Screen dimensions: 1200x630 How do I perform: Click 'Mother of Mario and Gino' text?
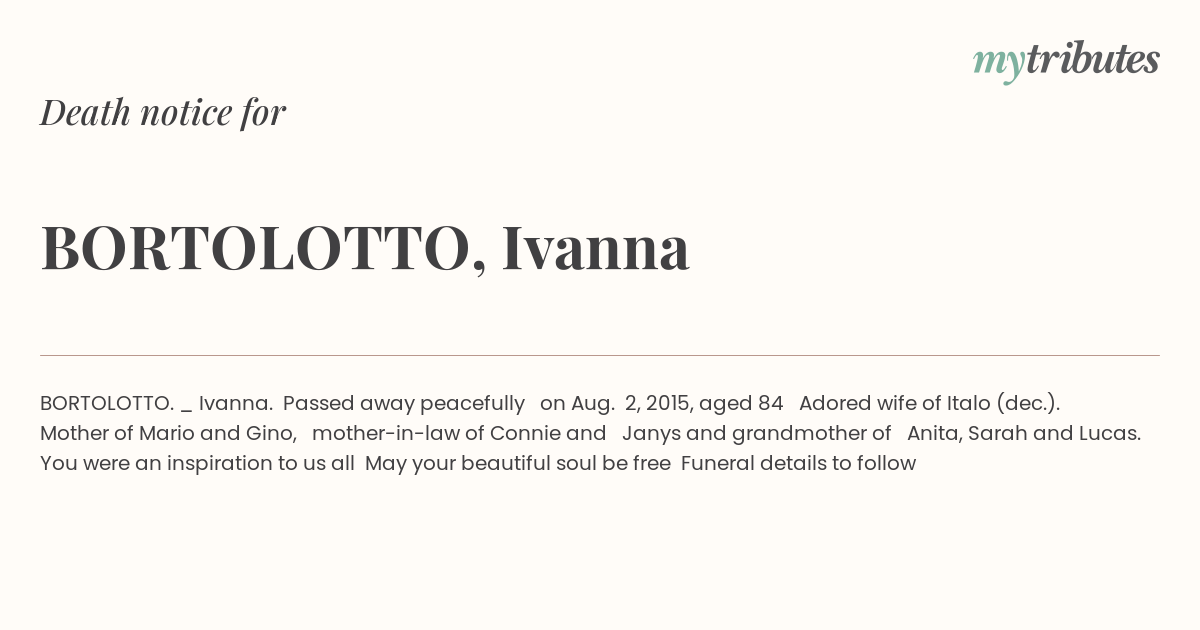point(168,433)
